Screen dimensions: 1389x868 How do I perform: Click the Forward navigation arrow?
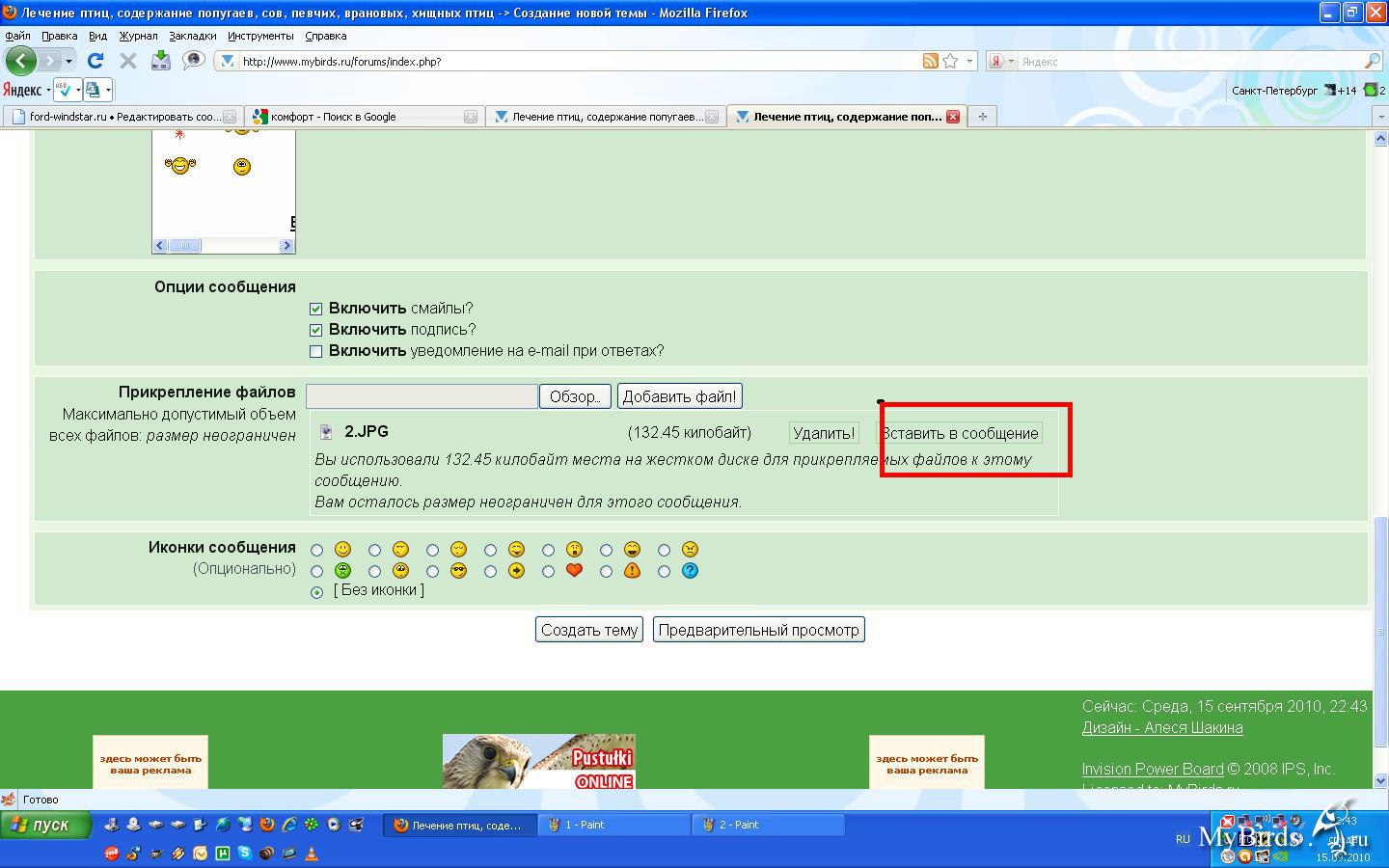coord(49,61)
